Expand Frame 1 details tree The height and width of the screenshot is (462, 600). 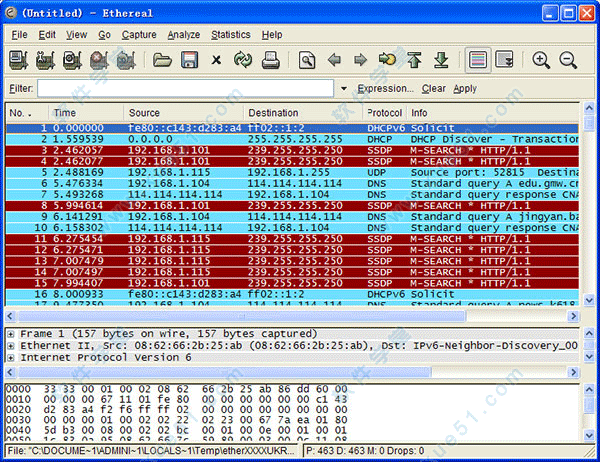point(11,334)
